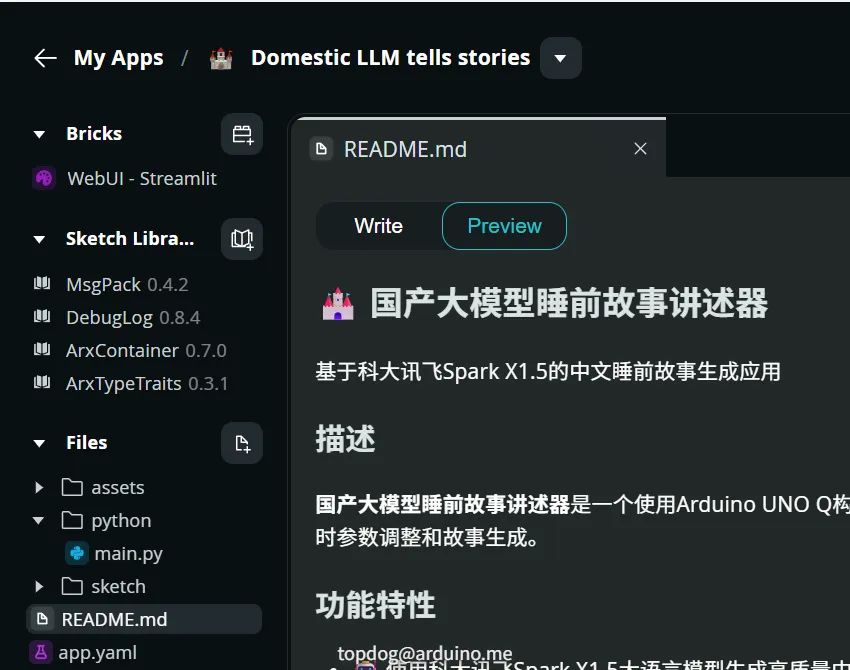The image size is (850, 670).
Task: Switch to Preview mode
Action: (x=504, y=226)
